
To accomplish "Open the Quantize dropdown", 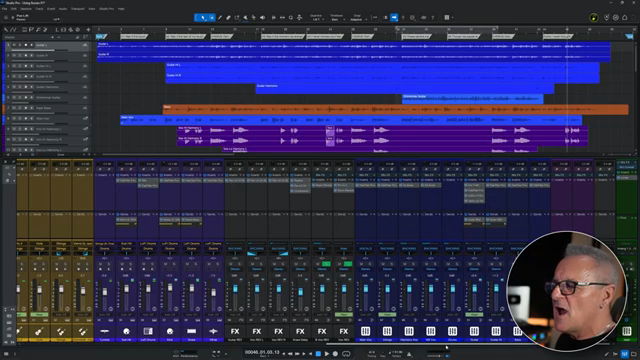I will 316,18.
